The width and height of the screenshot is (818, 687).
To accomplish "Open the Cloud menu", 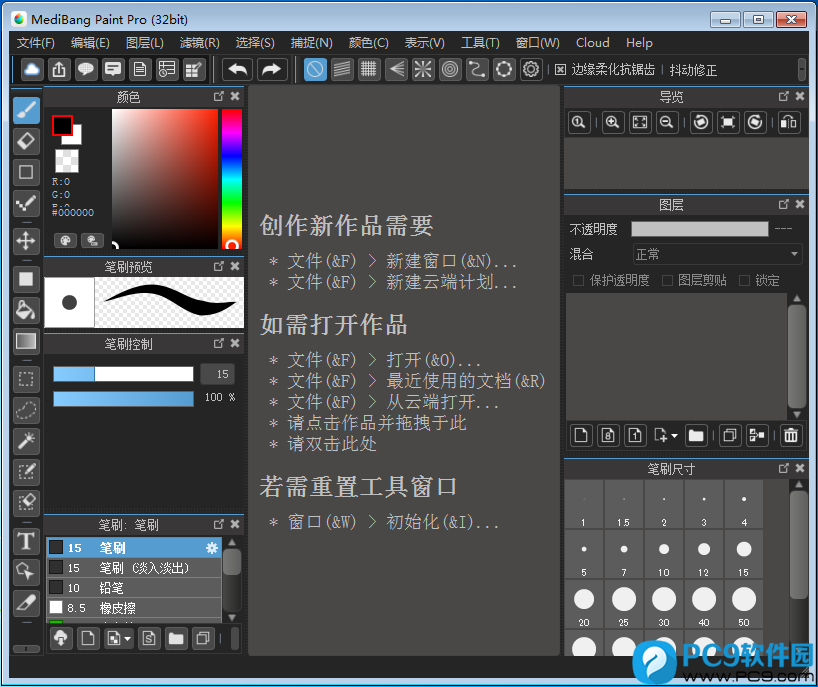I will [593, 43].
